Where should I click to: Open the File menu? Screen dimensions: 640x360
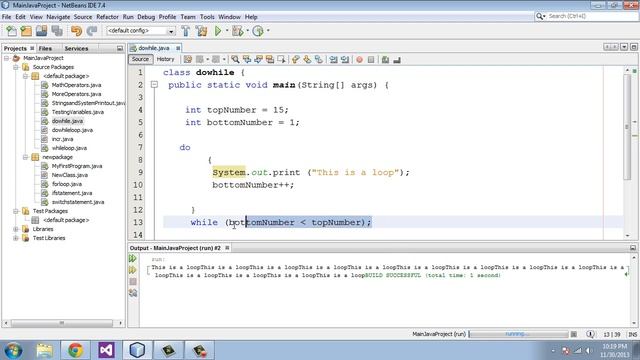point(7,17)
